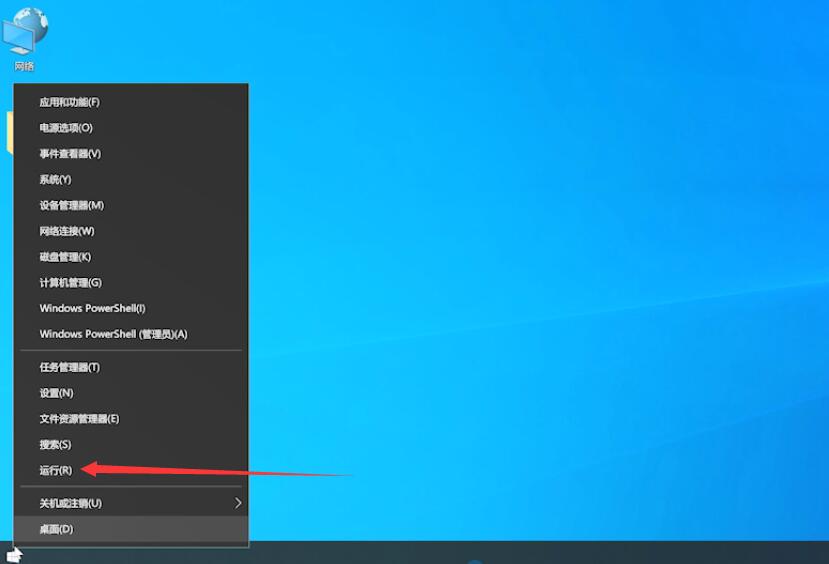
Task: Open the 网络 desktop icon
Action: [25, 40]
